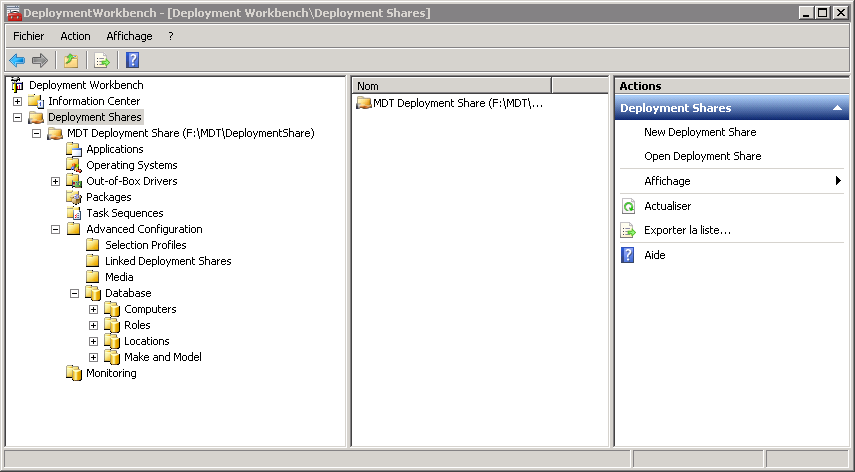Click the Deployment Workbench root node icon
This screenshot has width=855, height=472.
point(17,85)
